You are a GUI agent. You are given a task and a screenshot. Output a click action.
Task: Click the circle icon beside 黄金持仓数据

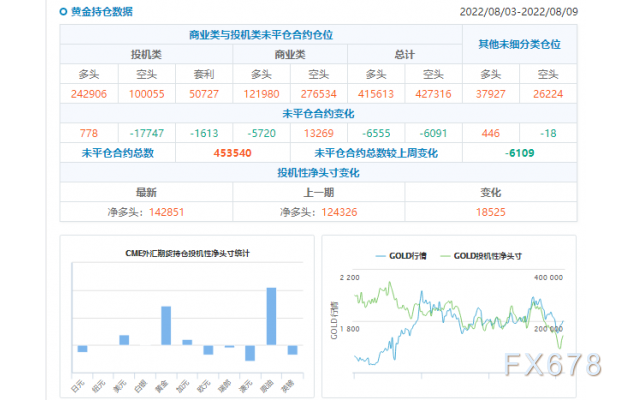(63, 12)
